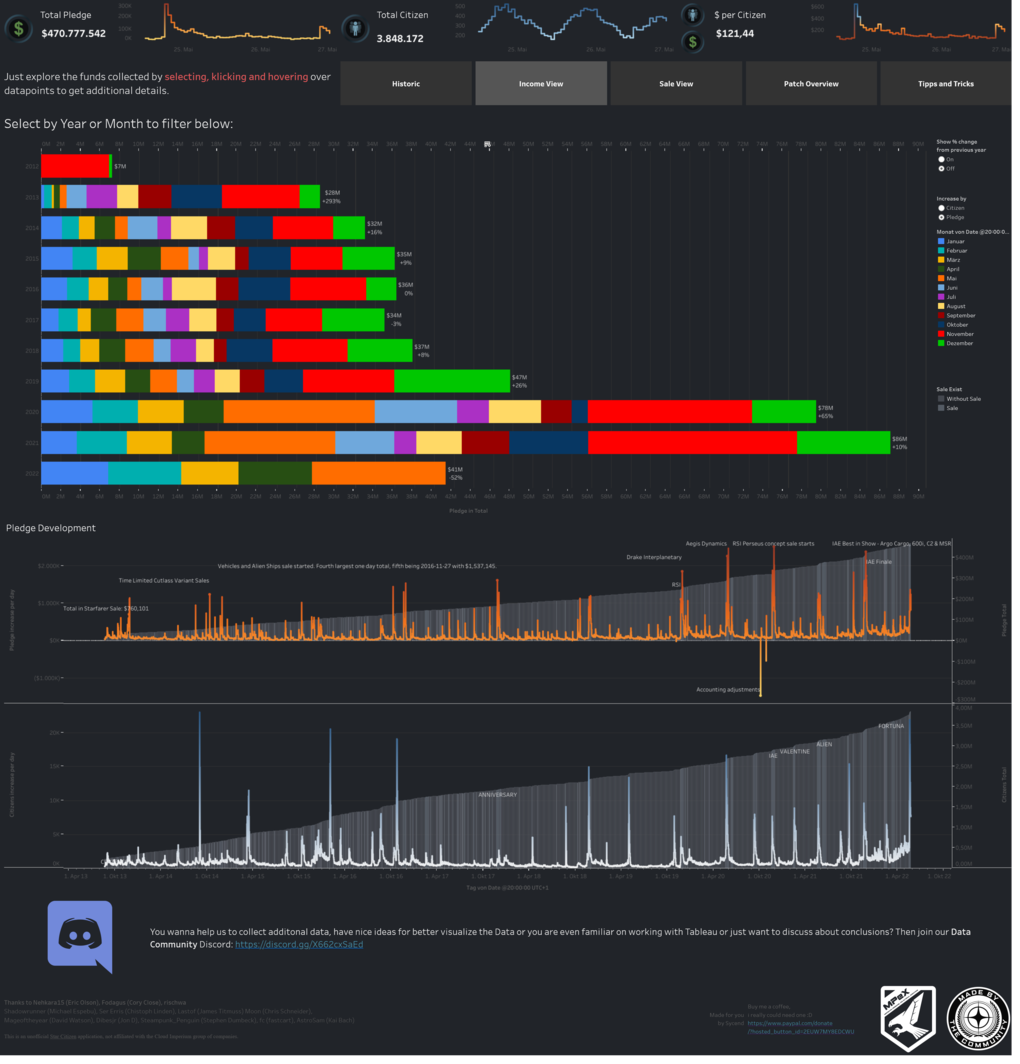
Task: Choose Increase by Pledge option
Action: [x=941, y=217]
